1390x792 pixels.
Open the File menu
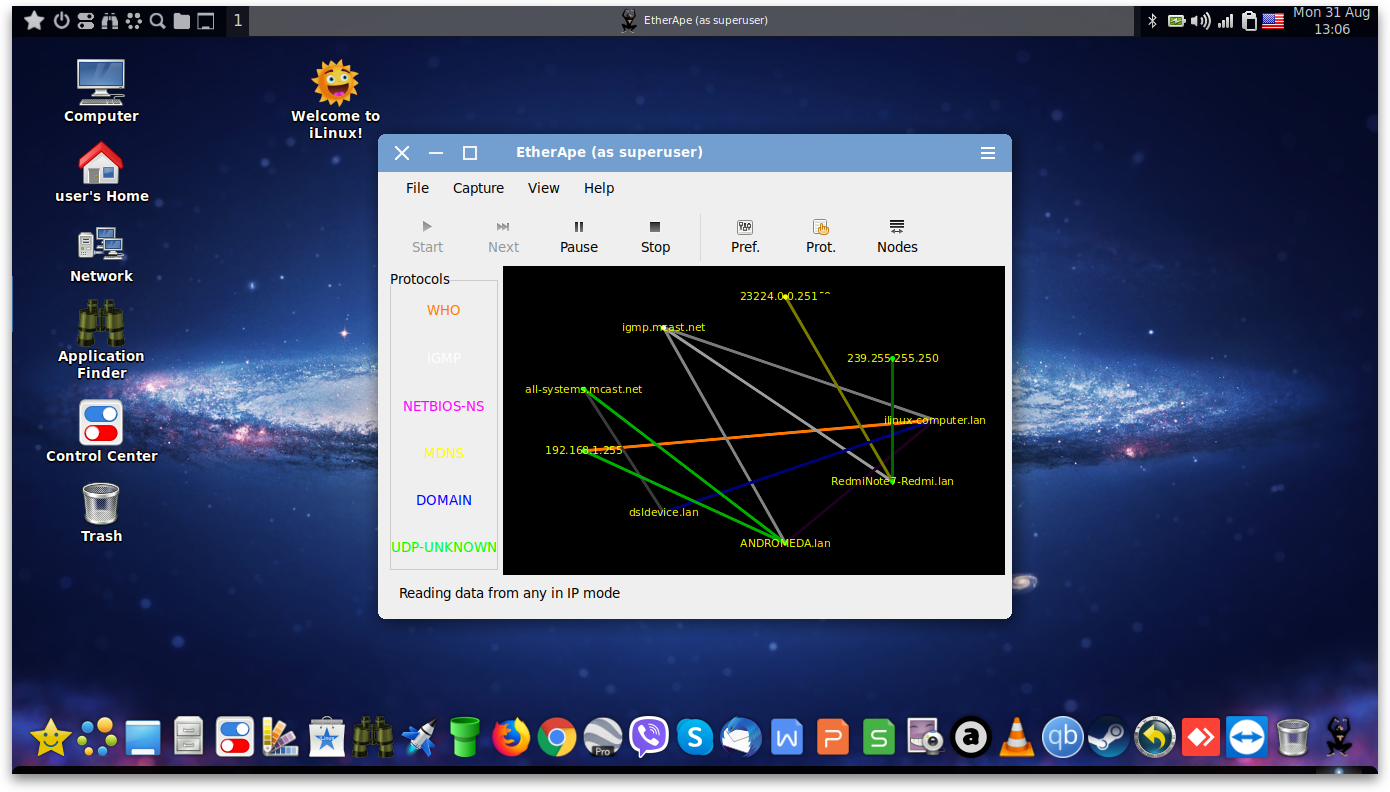(x=417, y=188)
